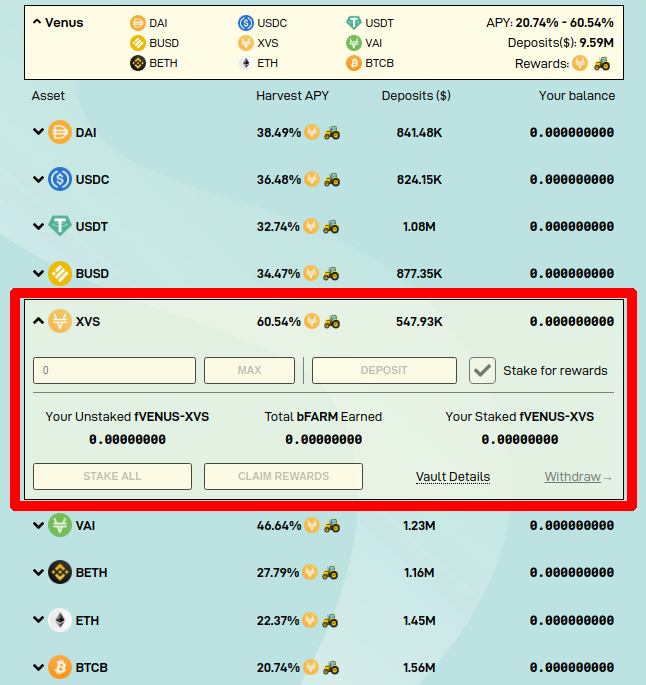
Task: Click the DAI coin icon in asset list
Action: (x=60, y=132)
